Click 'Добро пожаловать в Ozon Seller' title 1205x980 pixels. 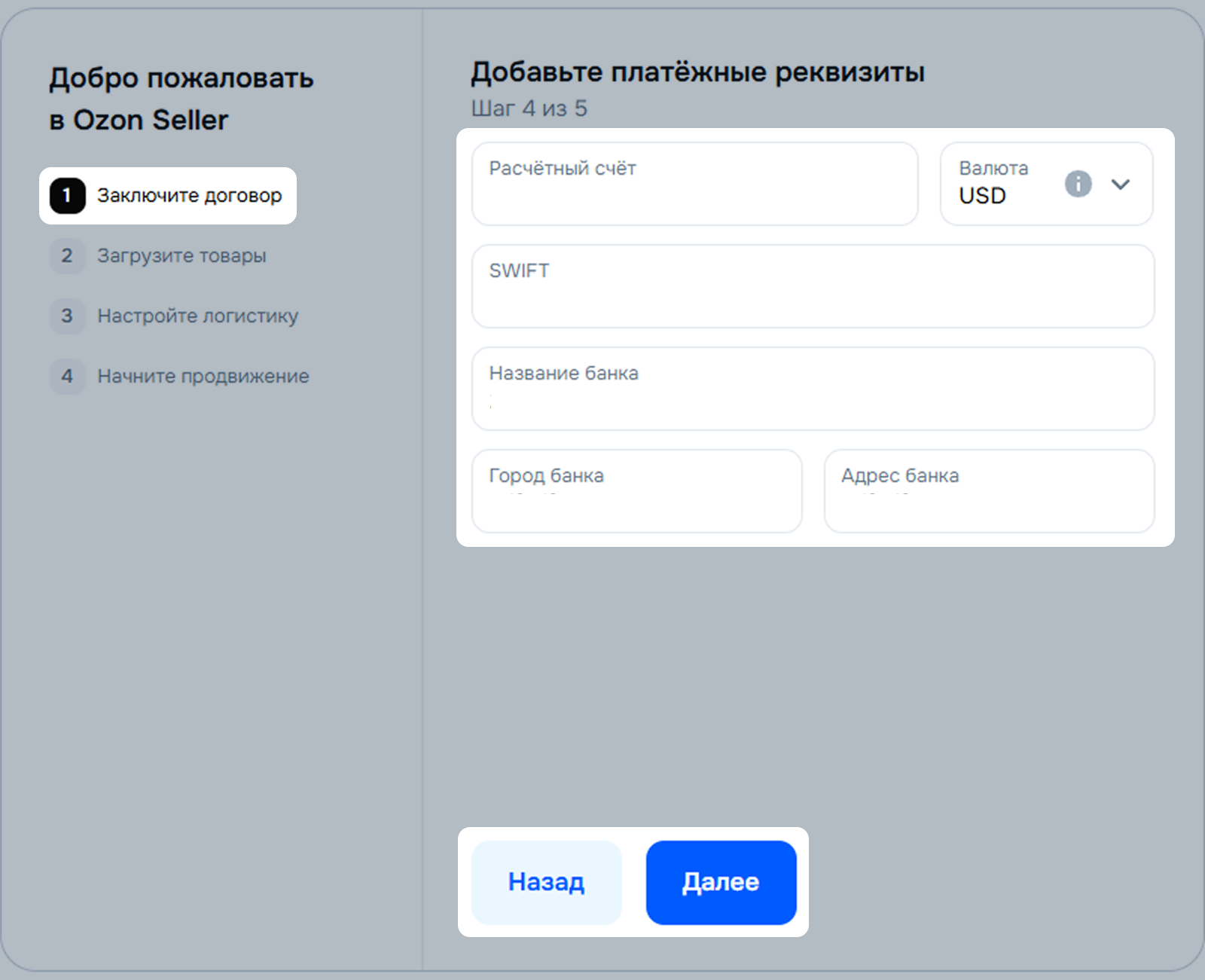(x=181, y=99)
